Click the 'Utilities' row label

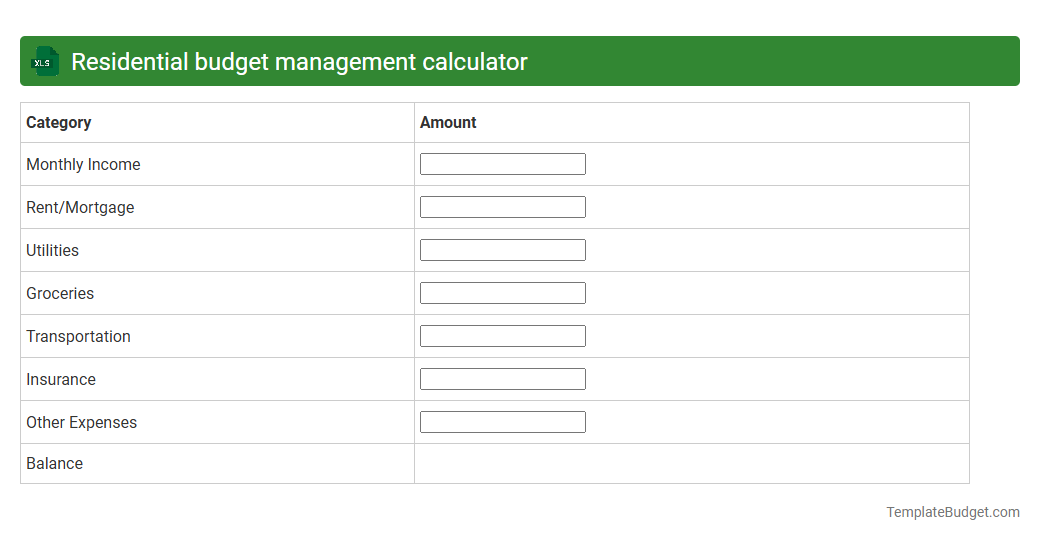[52, 251]
